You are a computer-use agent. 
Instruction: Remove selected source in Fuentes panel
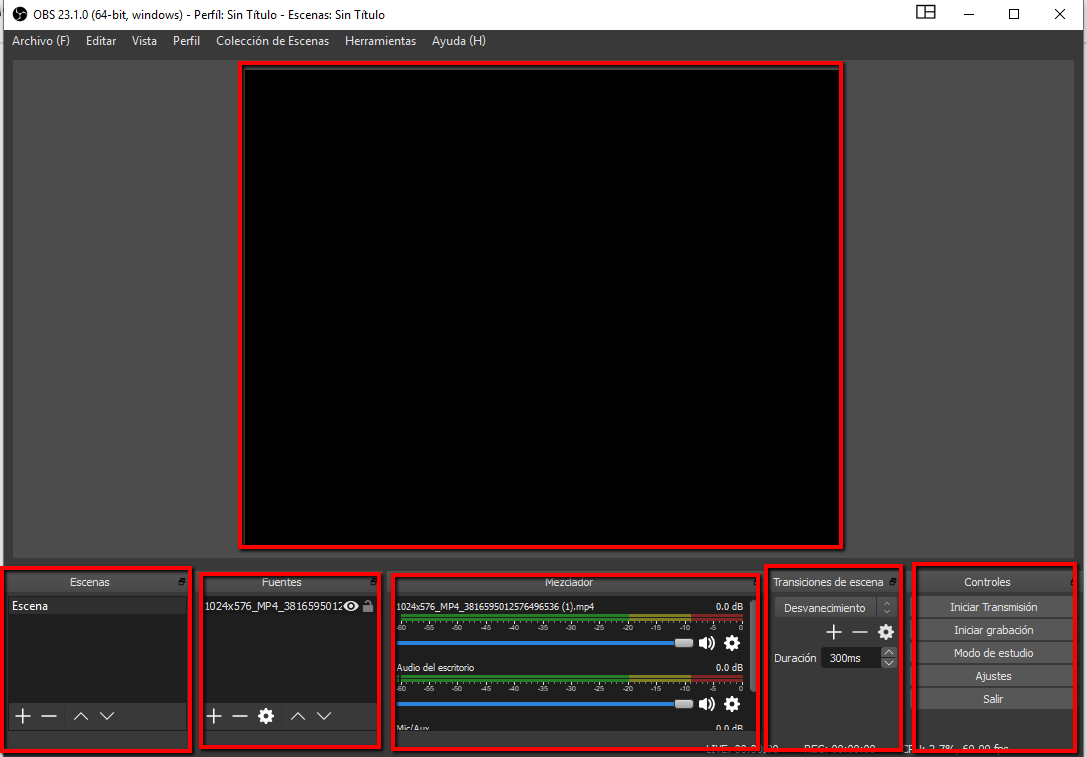point(240,716)
